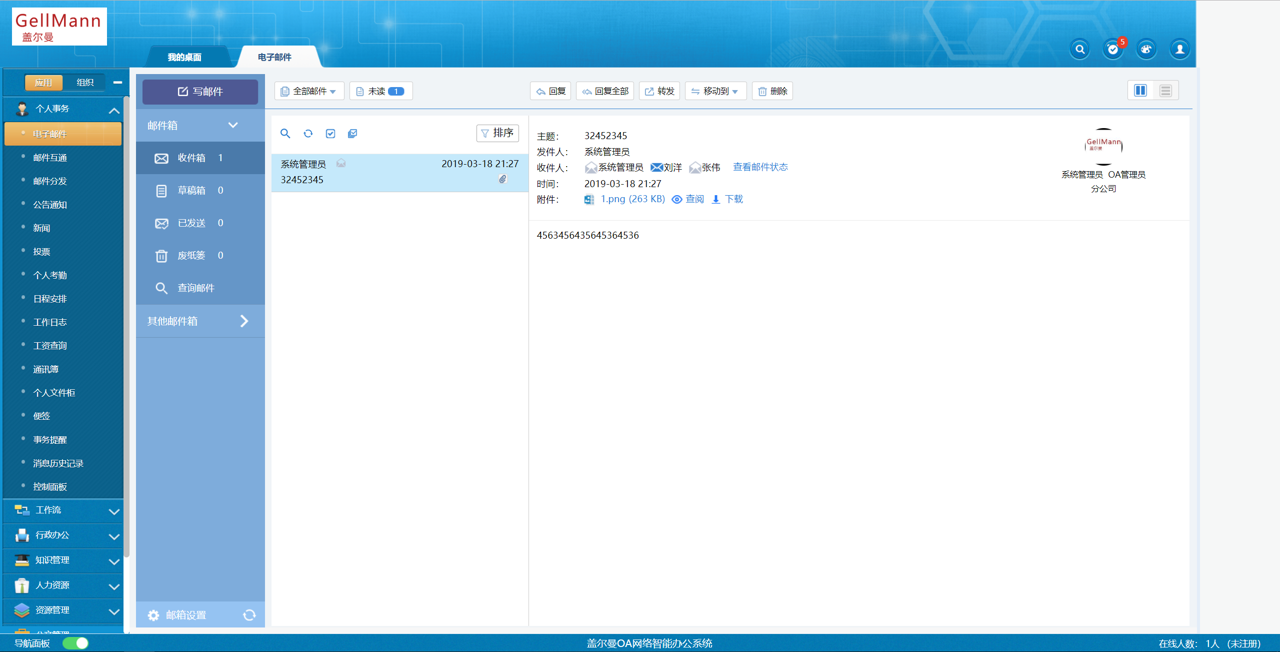The image size is (1280, 652).
Task: Click magnifier icon above the mail list
Action: [285, 134]
